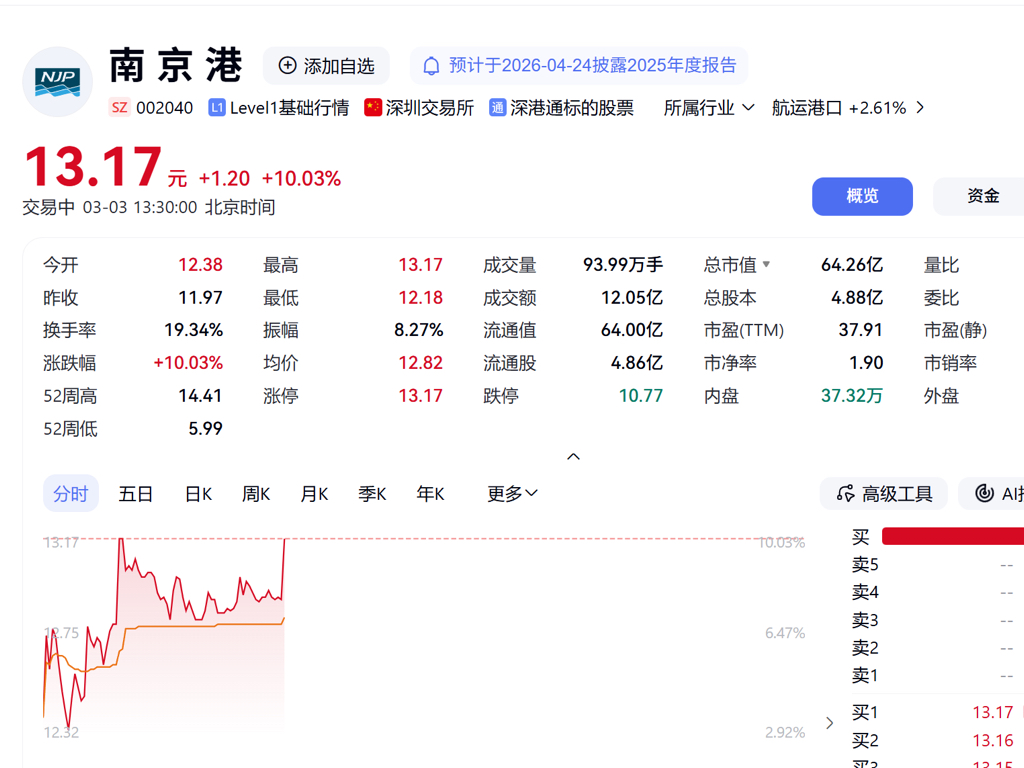
Task: Click the 成交额 value 12.05亿
Action: click(632, 298)
